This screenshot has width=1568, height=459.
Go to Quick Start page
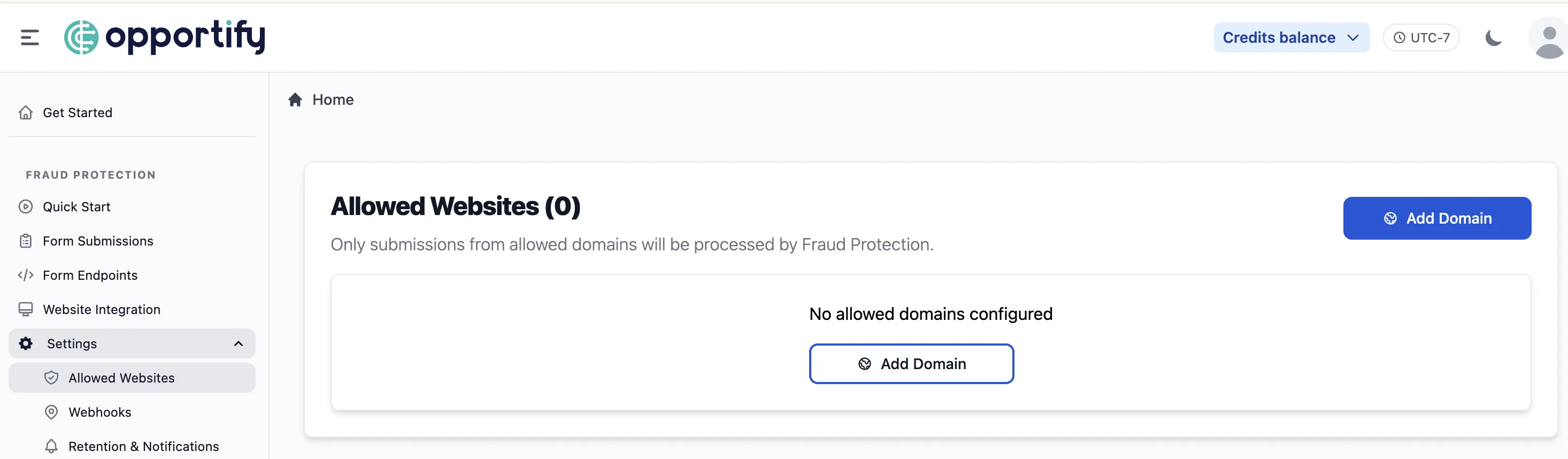(x=76, y=207)
